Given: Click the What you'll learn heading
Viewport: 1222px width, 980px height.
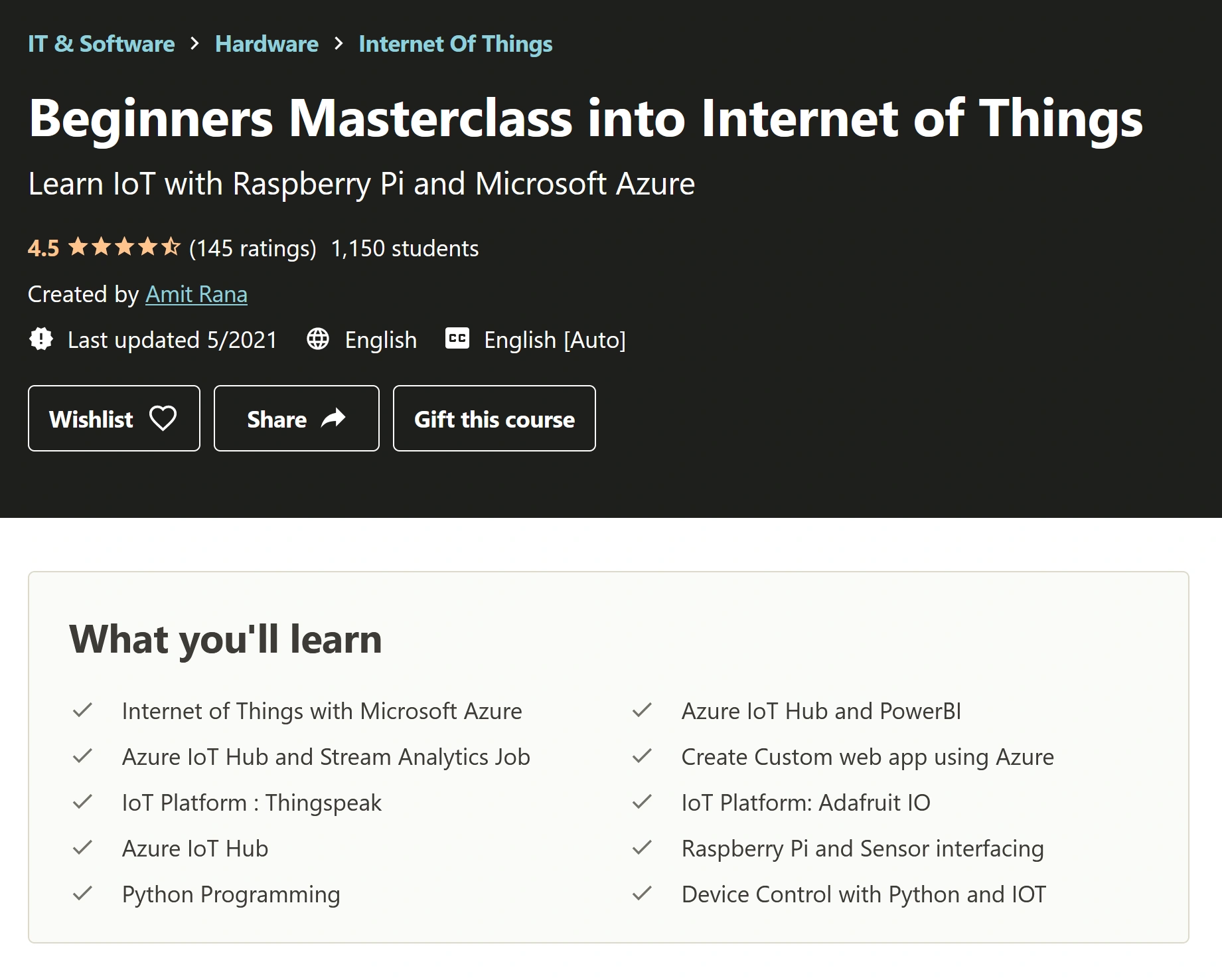Looking at the screenshot, I should pyautogui.click(x=226, y=639).
